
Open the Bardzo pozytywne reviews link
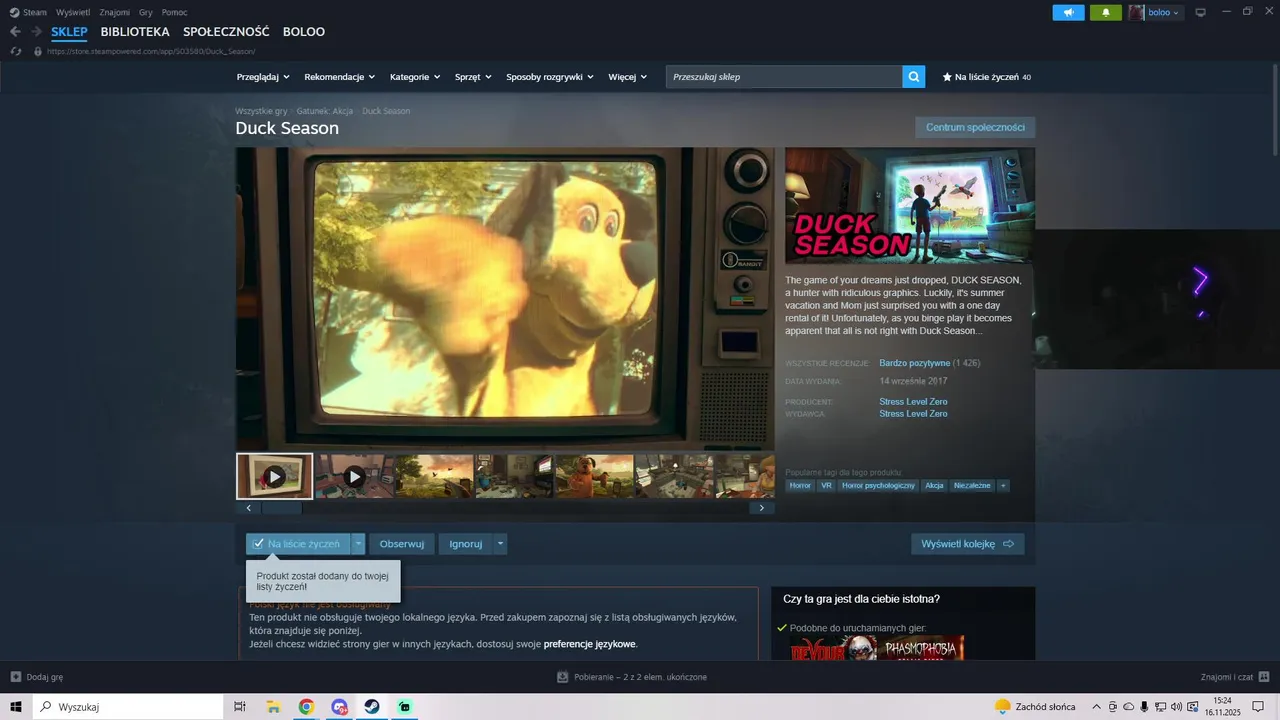[914, 363]
